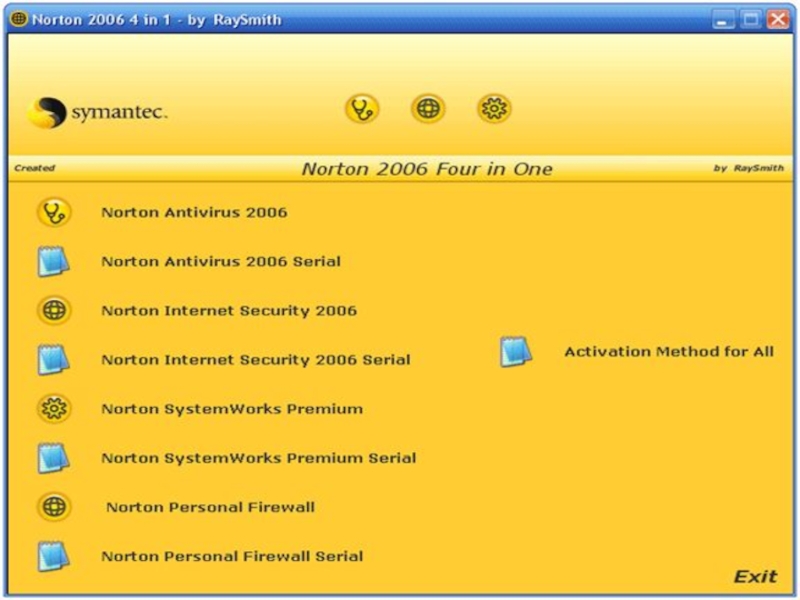Click the Symantec logo

(97, 112)
